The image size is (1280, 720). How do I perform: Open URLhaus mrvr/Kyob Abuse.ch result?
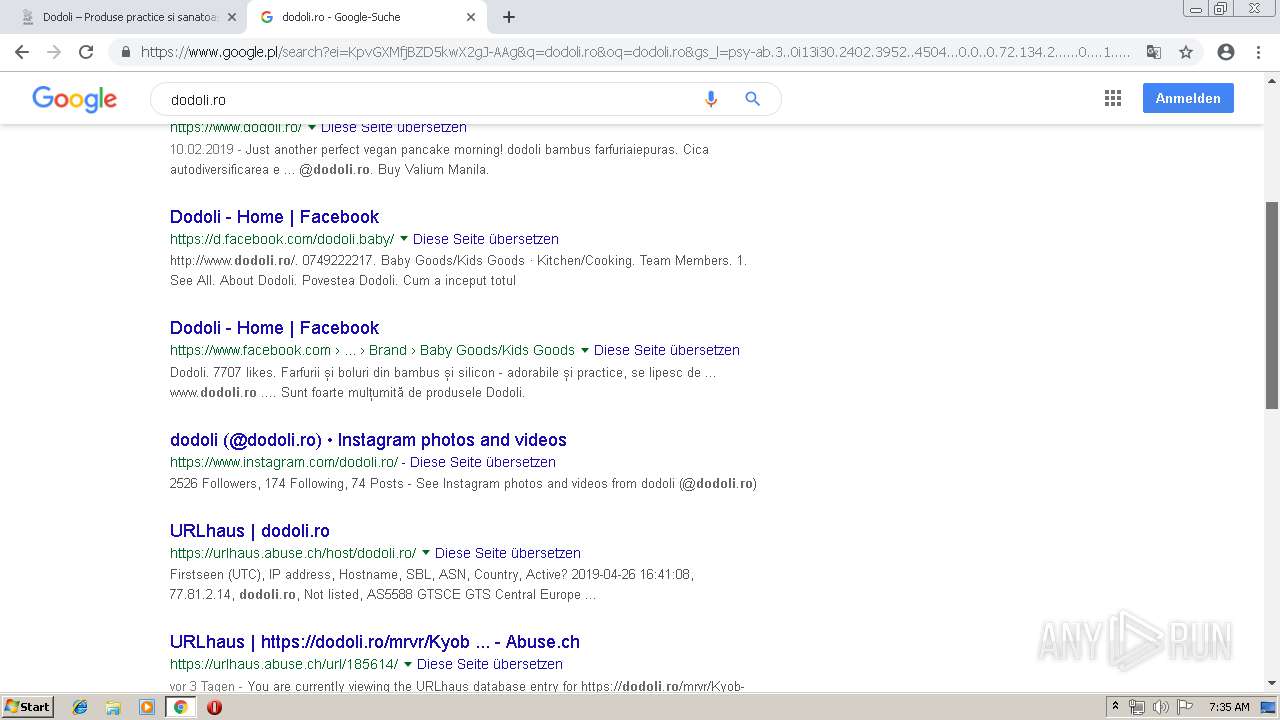375,642
